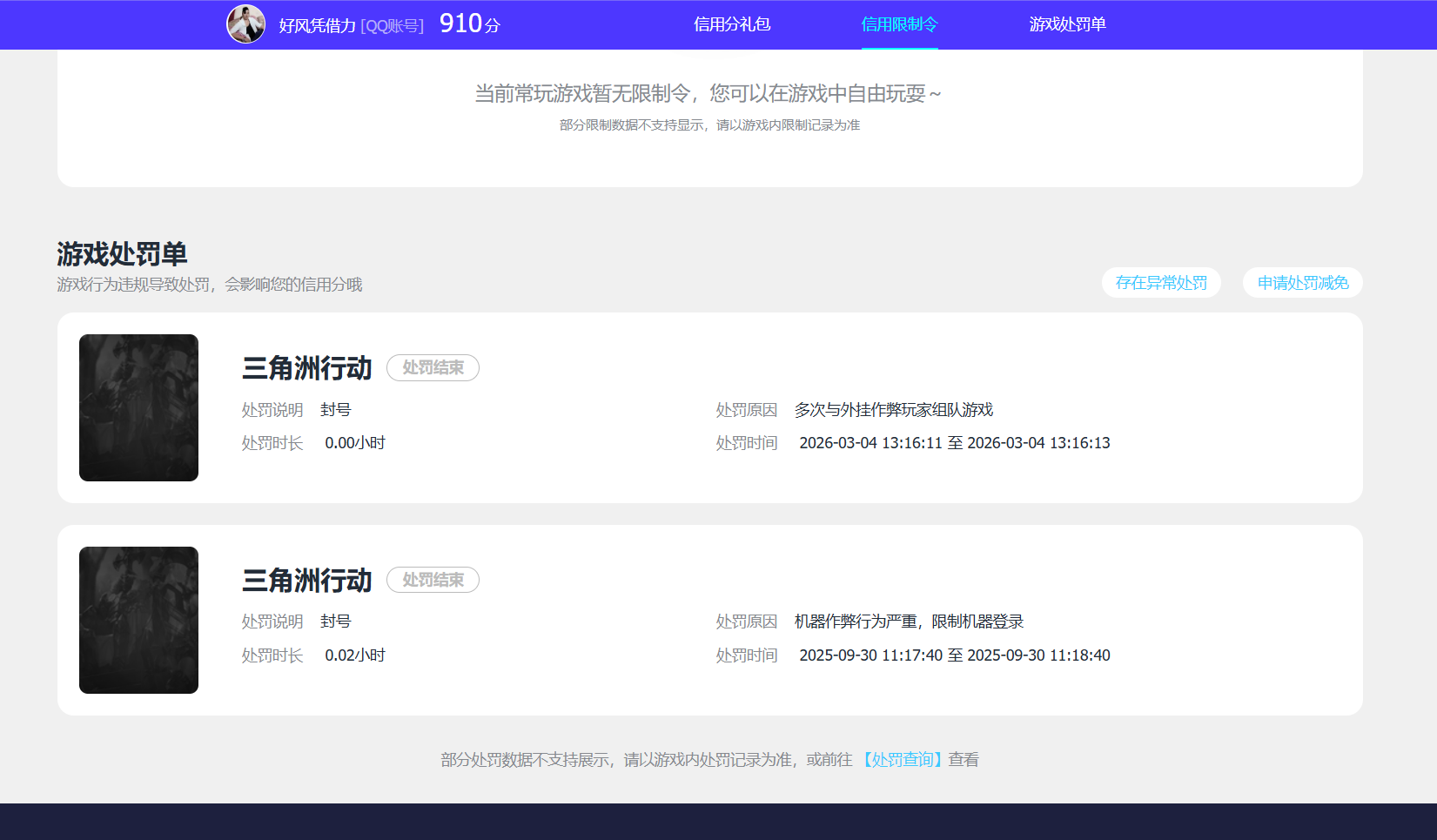The height and width of the screenshot is (840, 1437).
Task: Click username 好风凭借力 in header
Action: point(317,25)
